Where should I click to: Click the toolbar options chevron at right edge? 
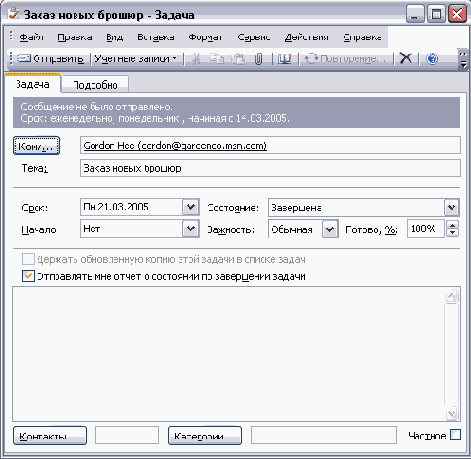[x=463, y=59]
